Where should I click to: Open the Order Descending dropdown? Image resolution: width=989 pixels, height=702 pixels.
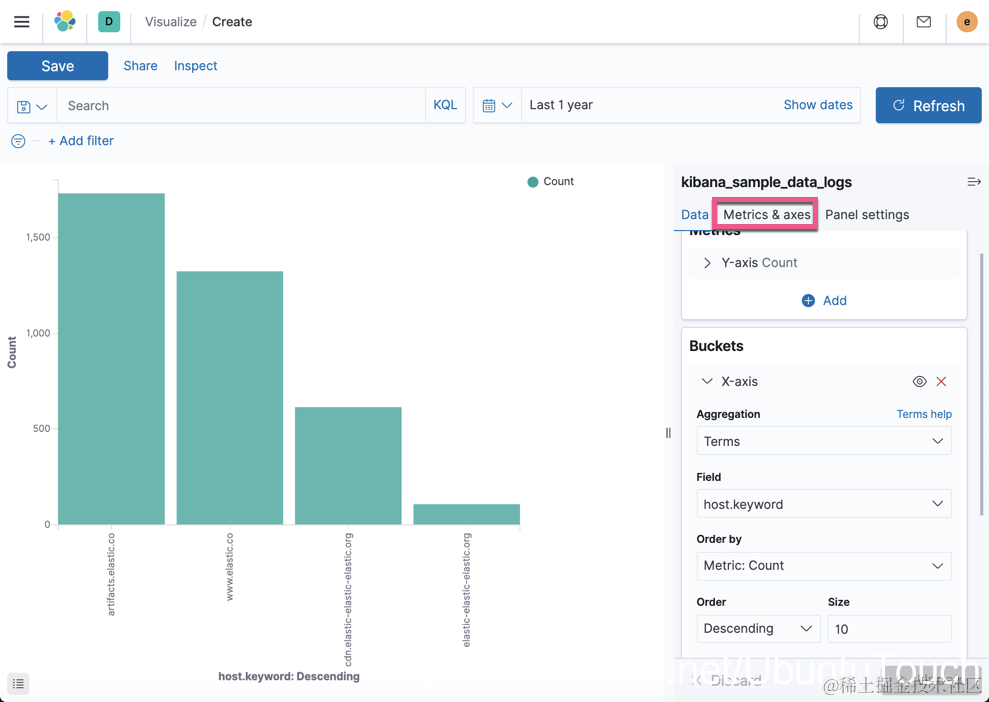tap(758, 628)
